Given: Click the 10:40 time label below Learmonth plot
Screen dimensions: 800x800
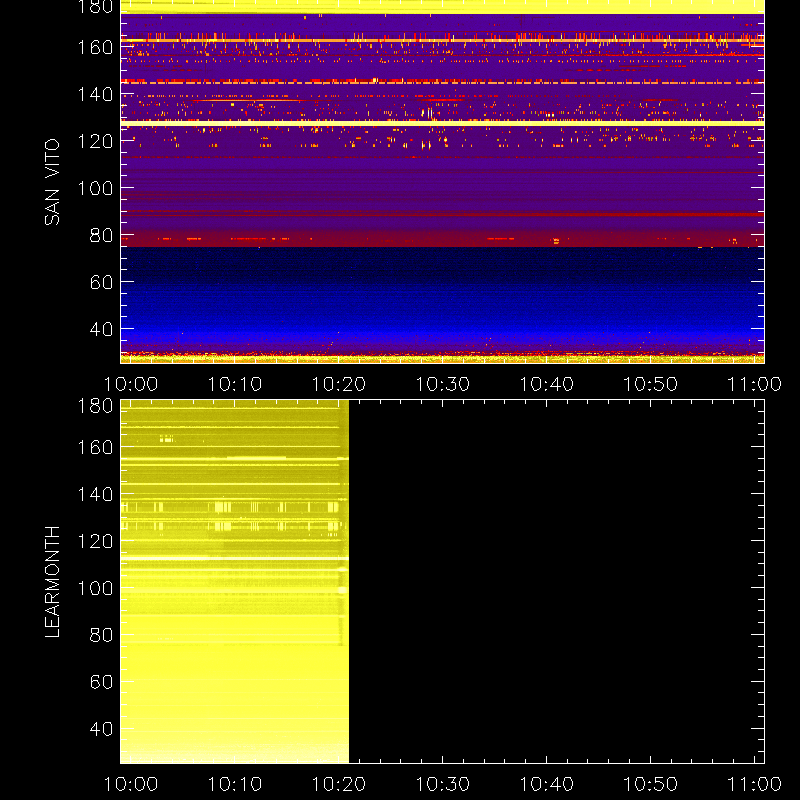Looking at the screenshot, I should pyautogui.click(x=546, y=784).
